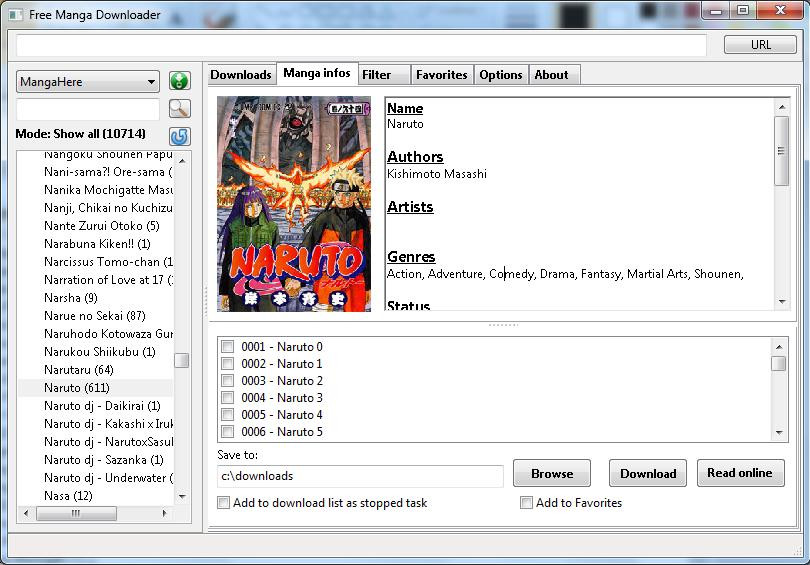Click the Download button

pos(648,473)
